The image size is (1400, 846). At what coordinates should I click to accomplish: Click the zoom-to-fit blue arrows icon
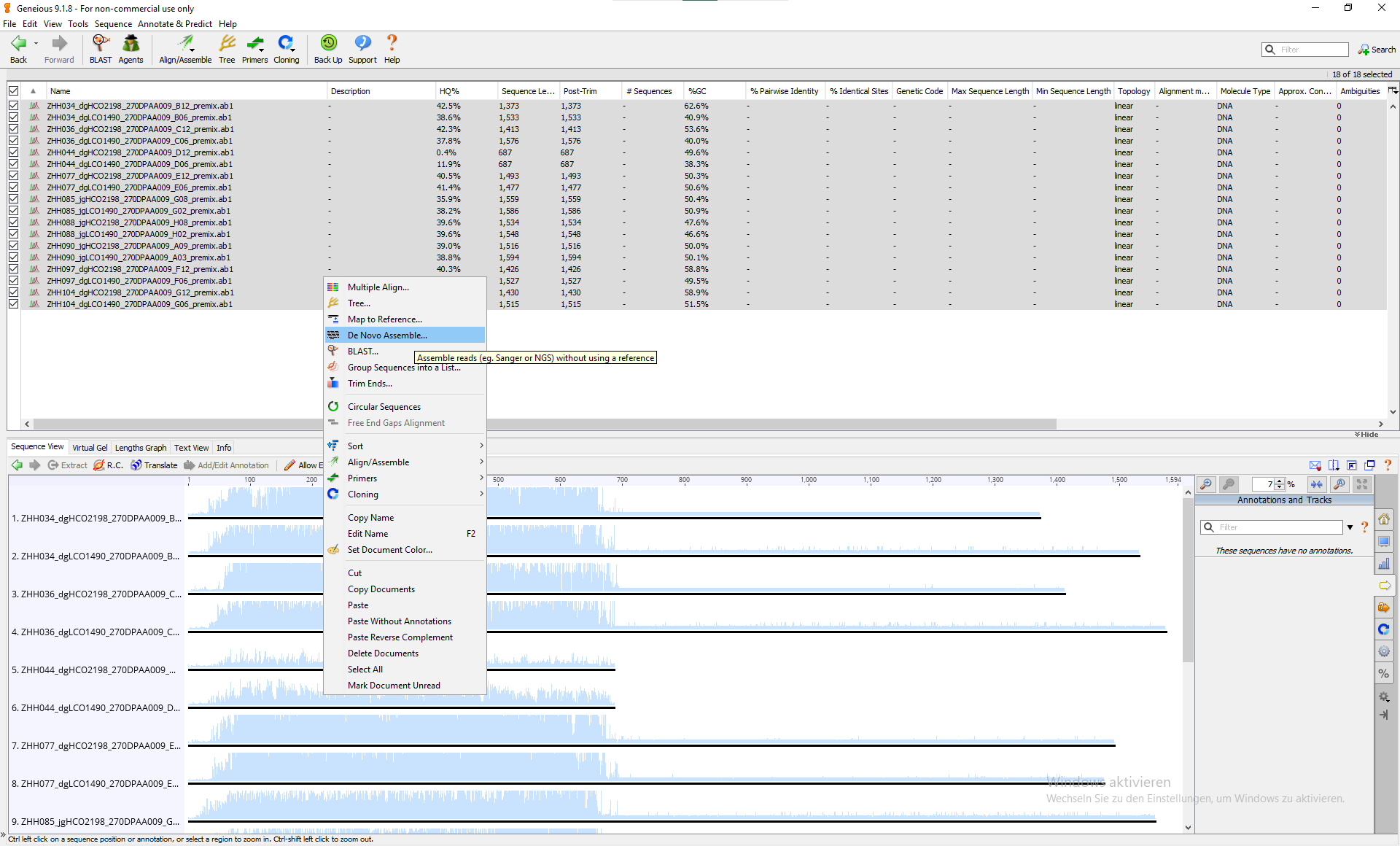click(1316, 484)
